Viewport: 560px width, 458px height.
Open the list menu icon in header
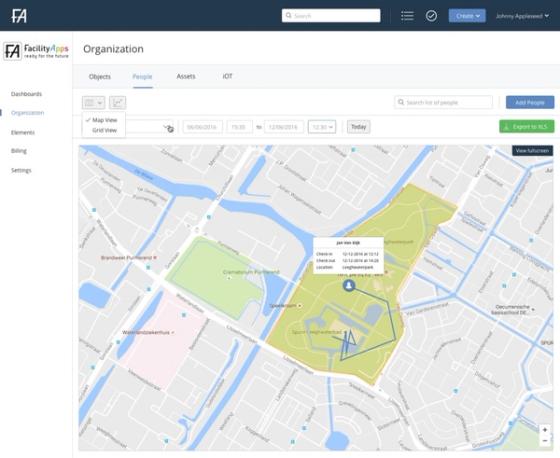tap(407, 16)
